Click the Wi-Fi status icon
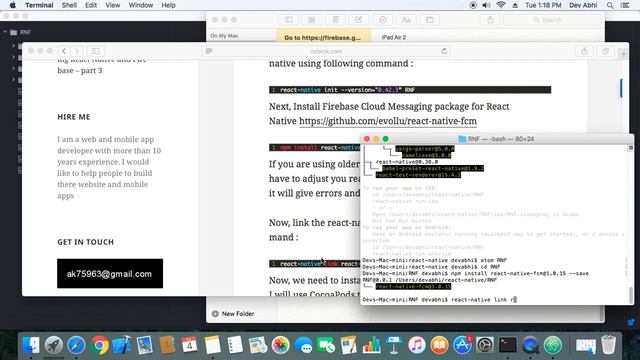 (501, 5)
